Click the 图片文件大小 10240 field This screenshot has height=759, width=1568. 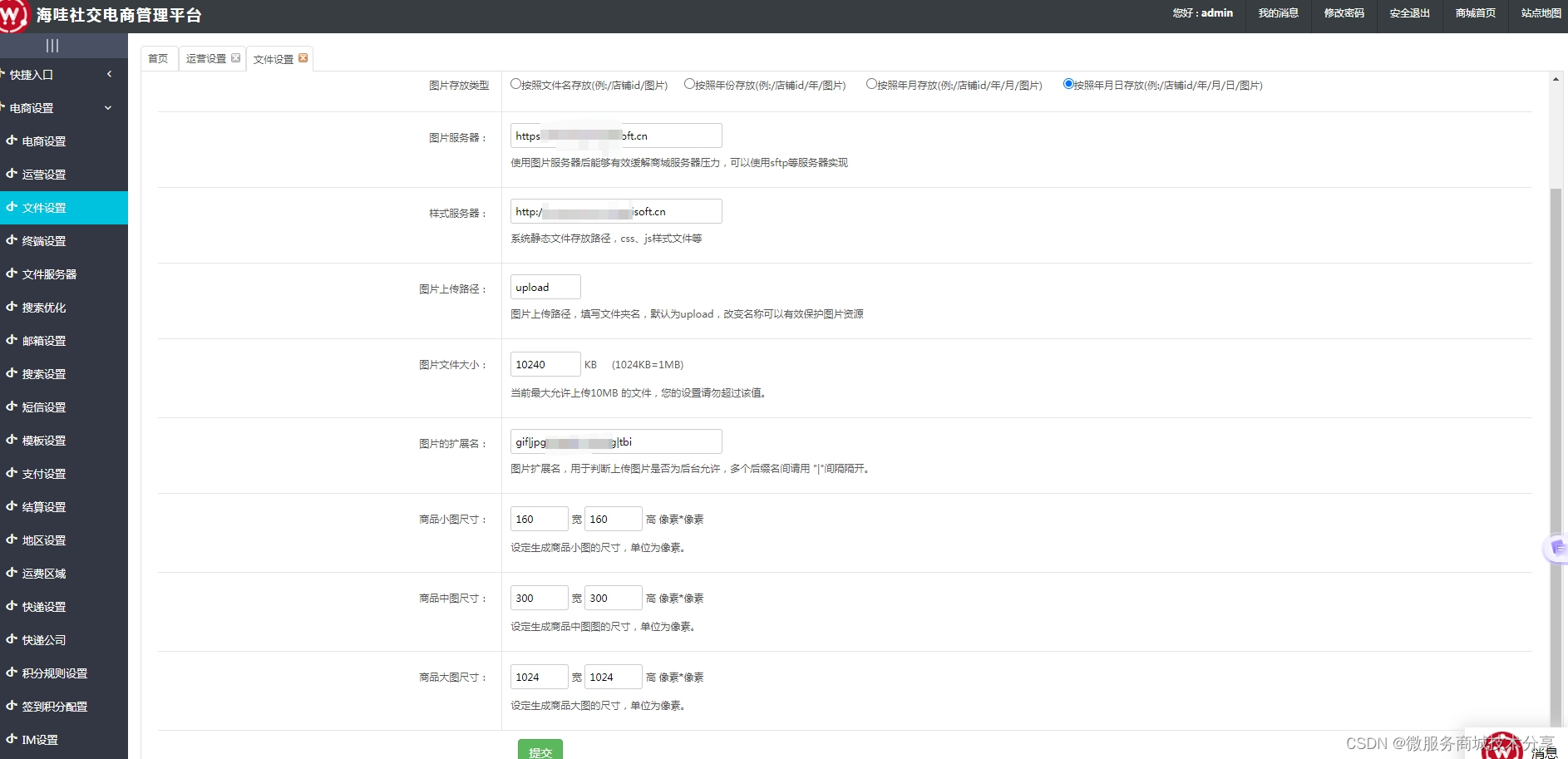[x=545, y=364]
